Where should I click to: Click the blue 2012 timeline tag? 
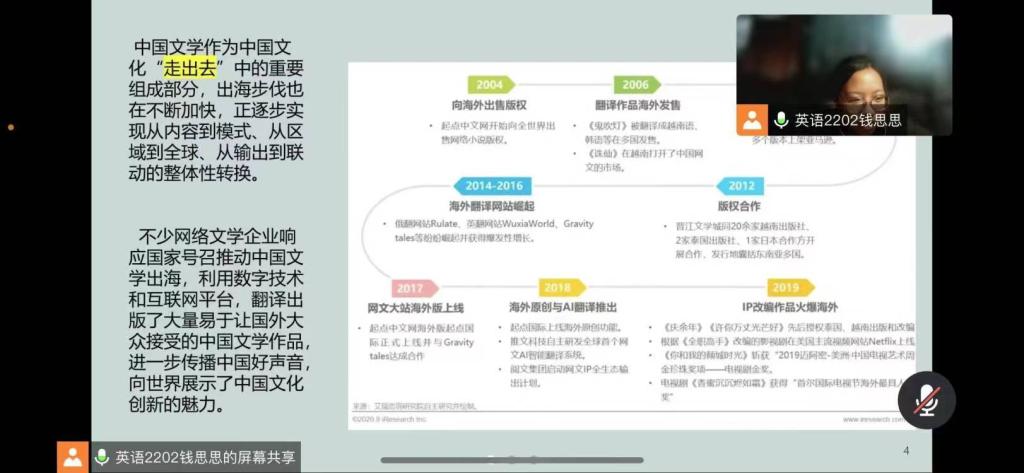point(741,186)
